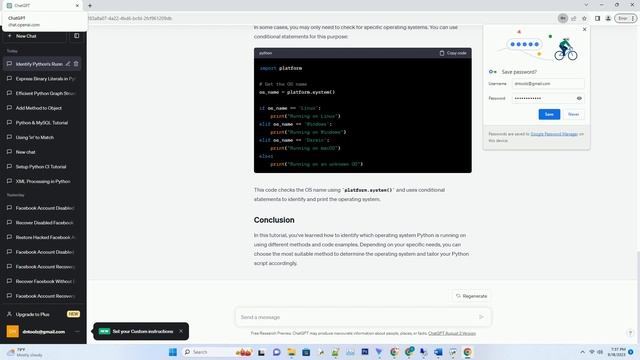The image size is (640, 360).
Task: Close the ChatGPT browser tab
Action: coord(77,6)
